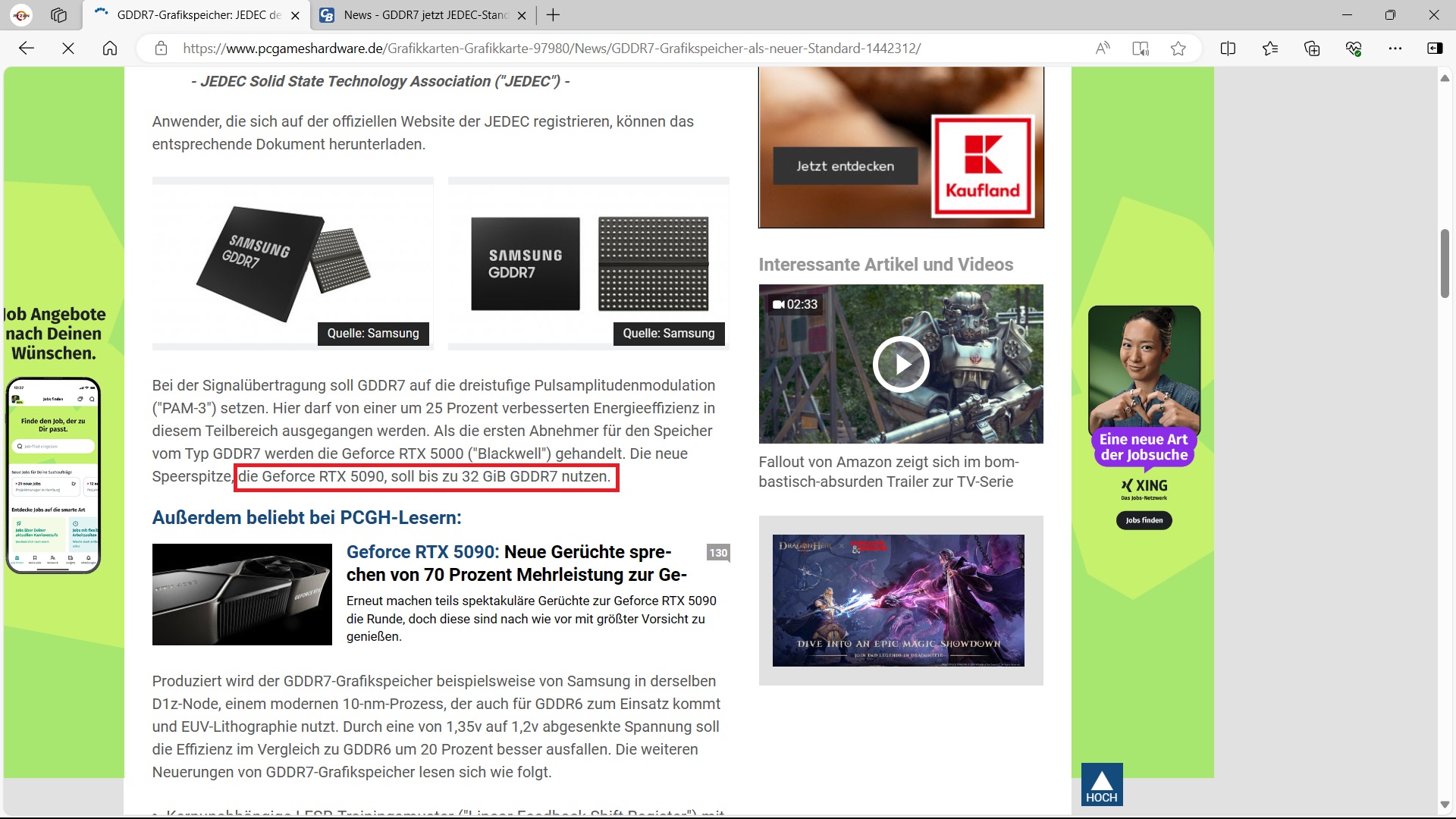Click the address bar URL field
The height and width of the screenshot is (819, 1456).
(x=552, y=49)
